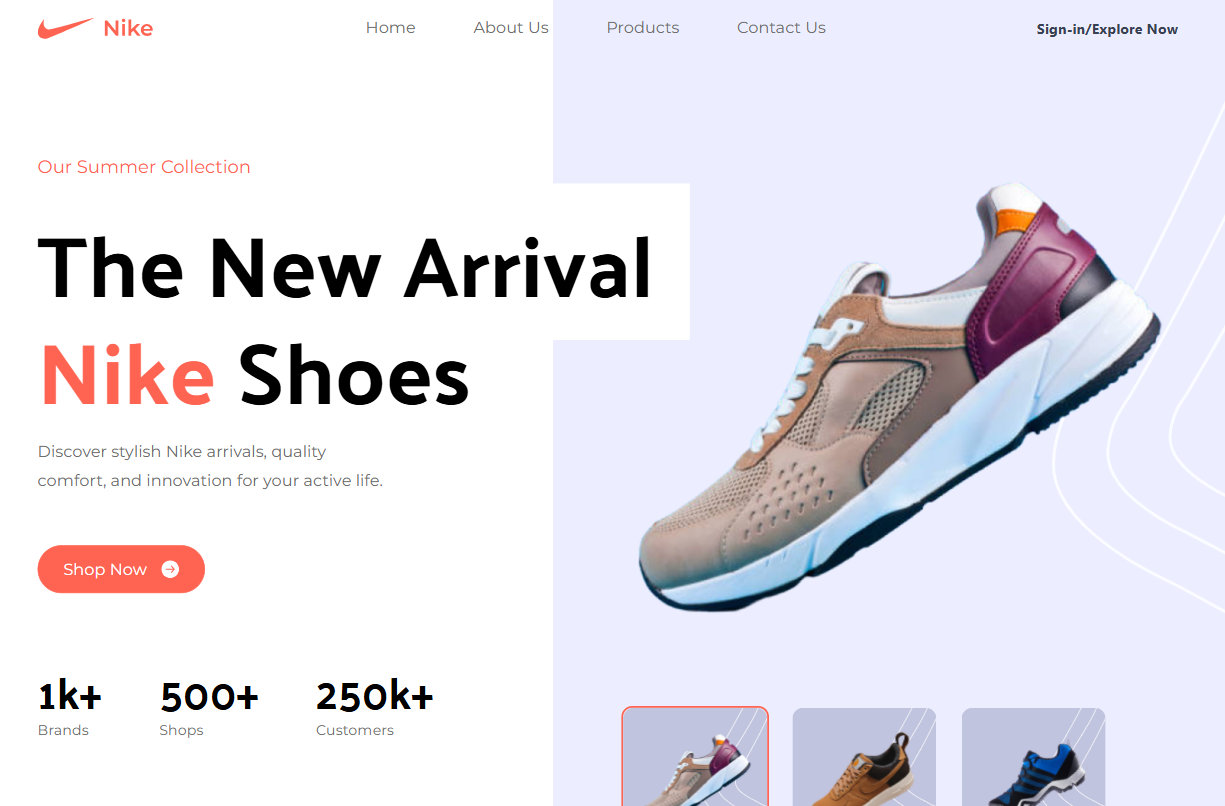Select Contact Us in navigation
Image resolution: width=1225 pixels, height=806 pixels.
(x=781, y=28)
